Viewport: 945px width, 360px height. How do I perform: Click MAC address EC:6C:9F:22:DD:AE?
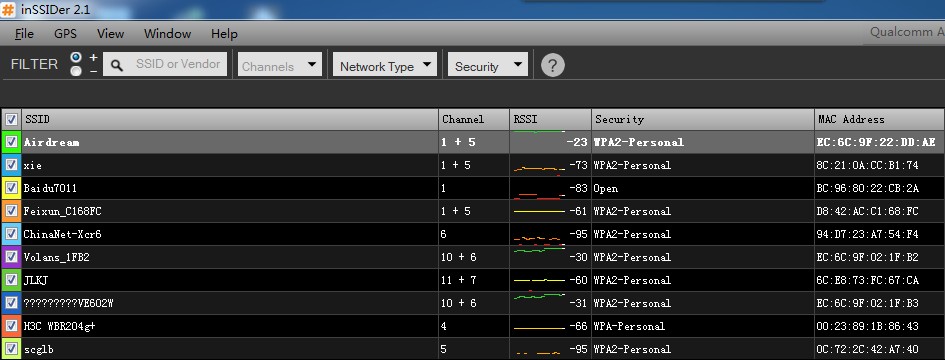[876, 142]
